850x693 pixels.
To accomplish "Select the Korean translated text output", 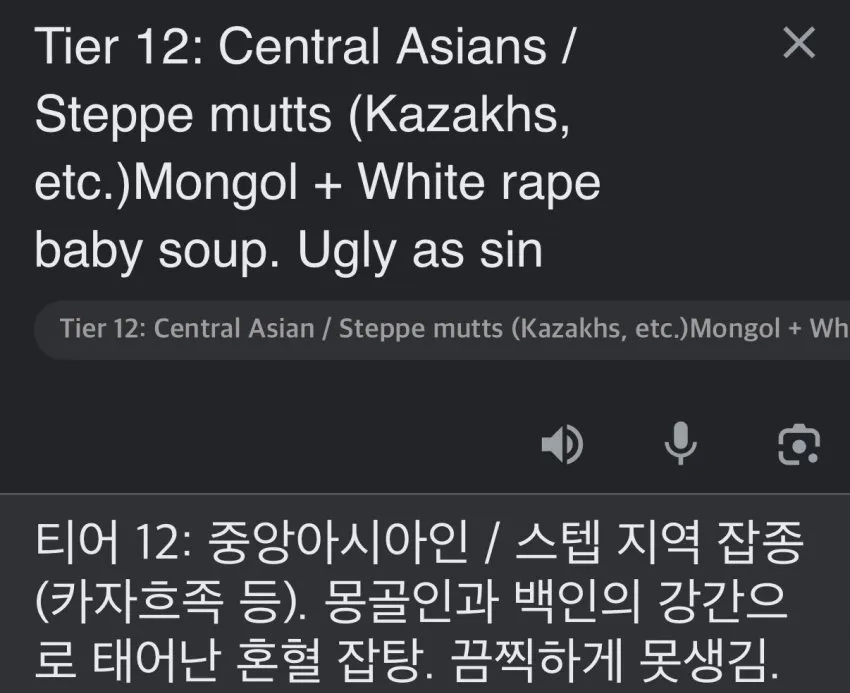I will click(418, 601).
